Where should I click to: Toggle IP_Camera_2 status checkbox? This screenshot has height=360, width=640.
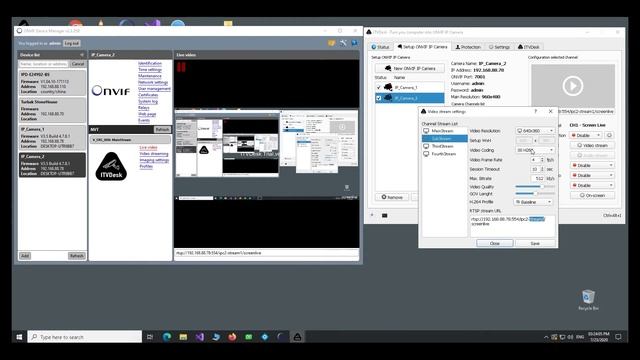[x=378, y=98]
